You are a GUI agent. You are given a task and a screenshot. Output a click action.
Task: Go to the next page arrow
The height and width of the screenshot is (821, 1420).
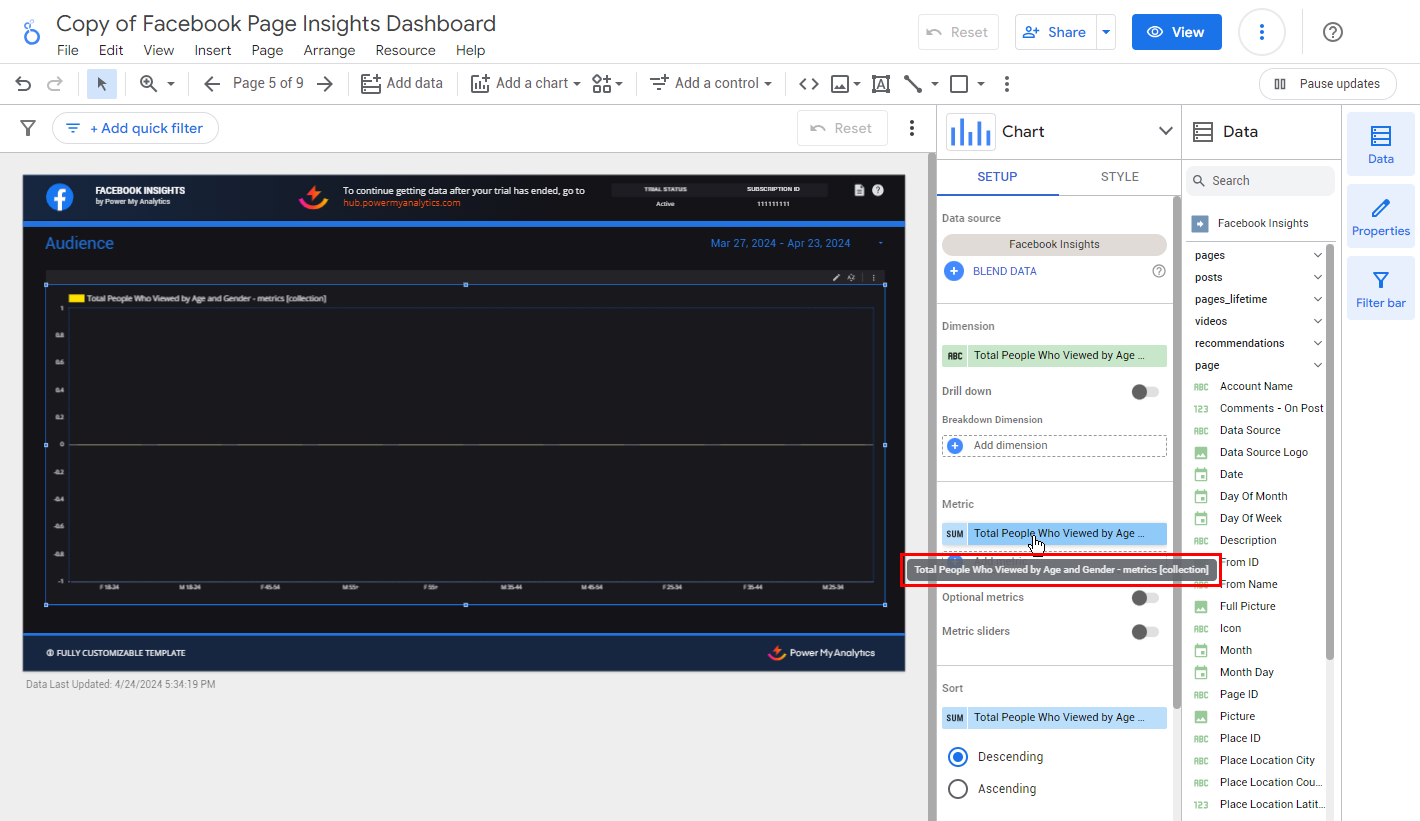coord(324,84)
